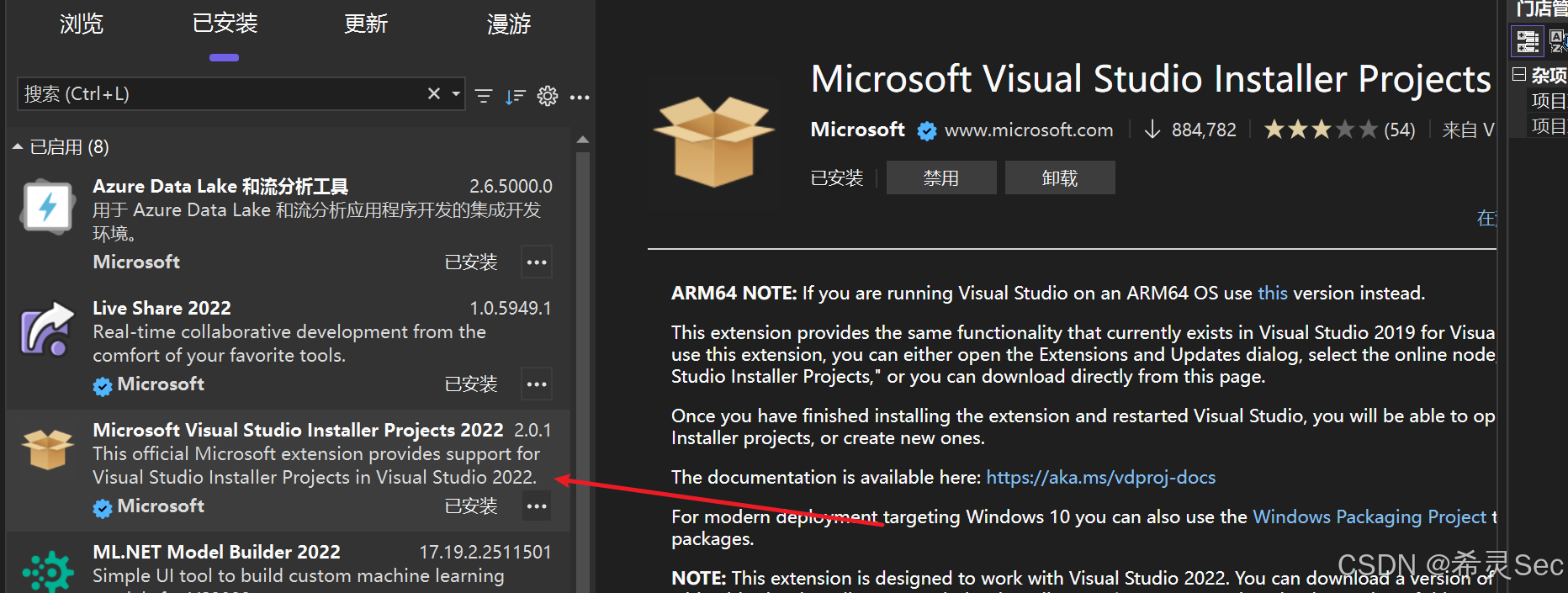Screen dimensions: 1568x593
Task: Open the 'this' ARM64 version link
Action: click(x=1273, y=293)
